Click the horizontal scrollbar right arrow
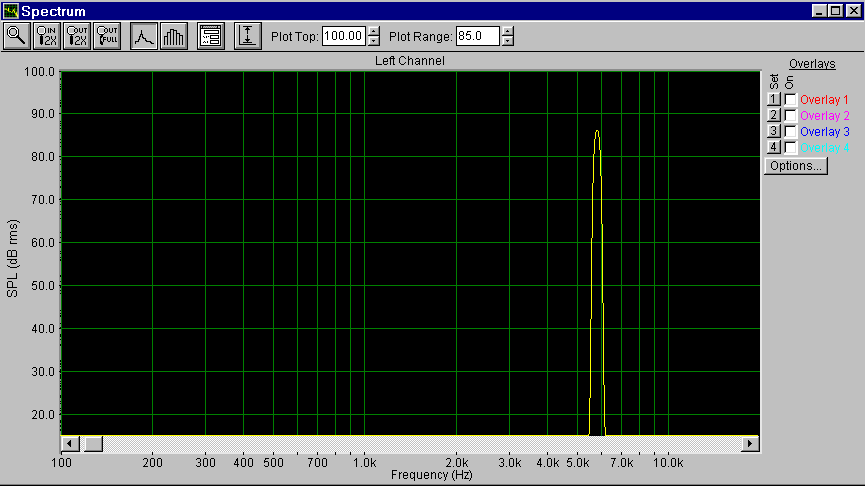 pyautogui.click(x=750, y=444)
